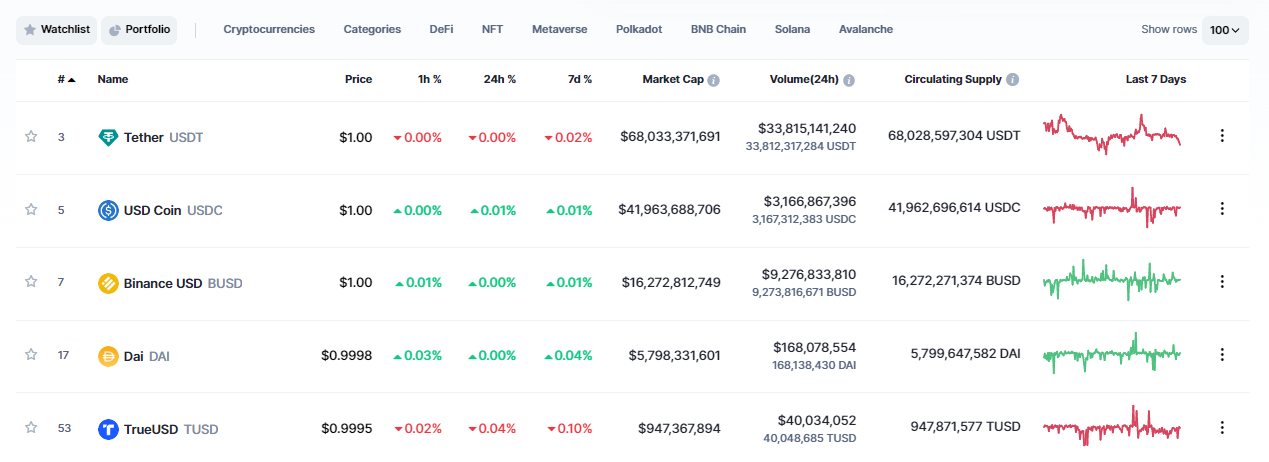The width and height of the screenshot is (1269, 462).
Task: Click the USD Coin logo icon
Action: (x=108, y=210)
